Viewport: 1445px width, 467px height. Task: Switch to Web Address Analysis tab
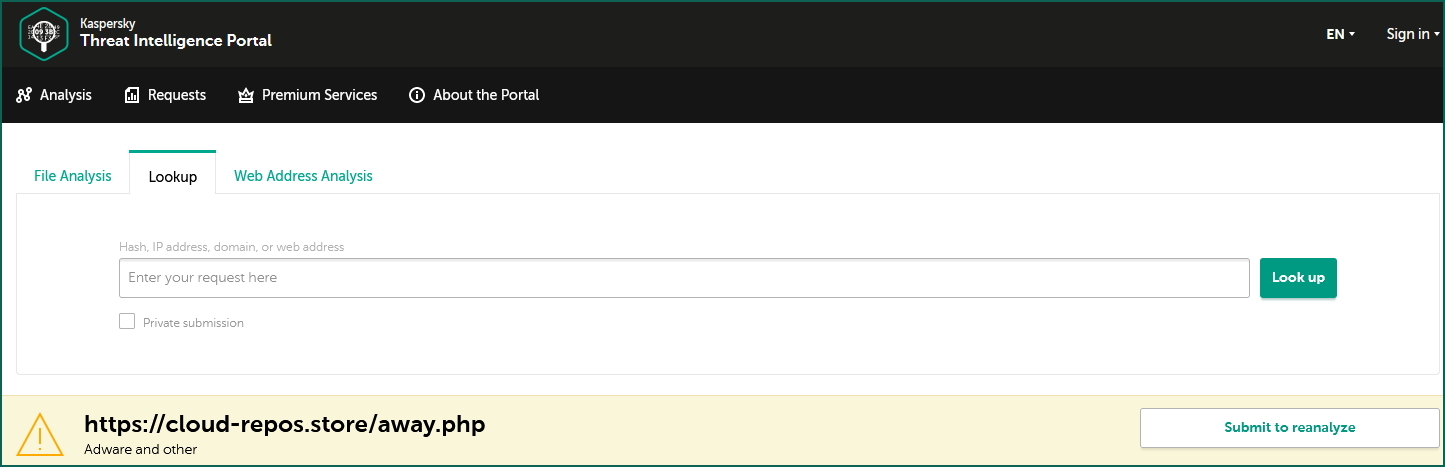click(x=303, y=176)
